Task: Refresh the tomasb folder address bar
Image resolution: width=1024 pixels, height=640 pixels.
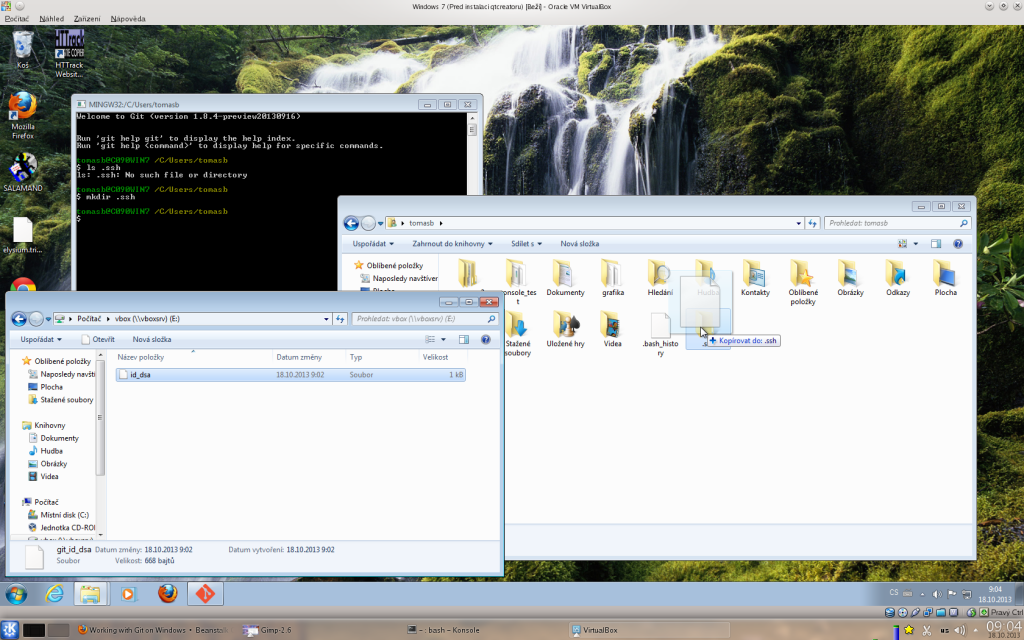Action: (x=812, y=223)
